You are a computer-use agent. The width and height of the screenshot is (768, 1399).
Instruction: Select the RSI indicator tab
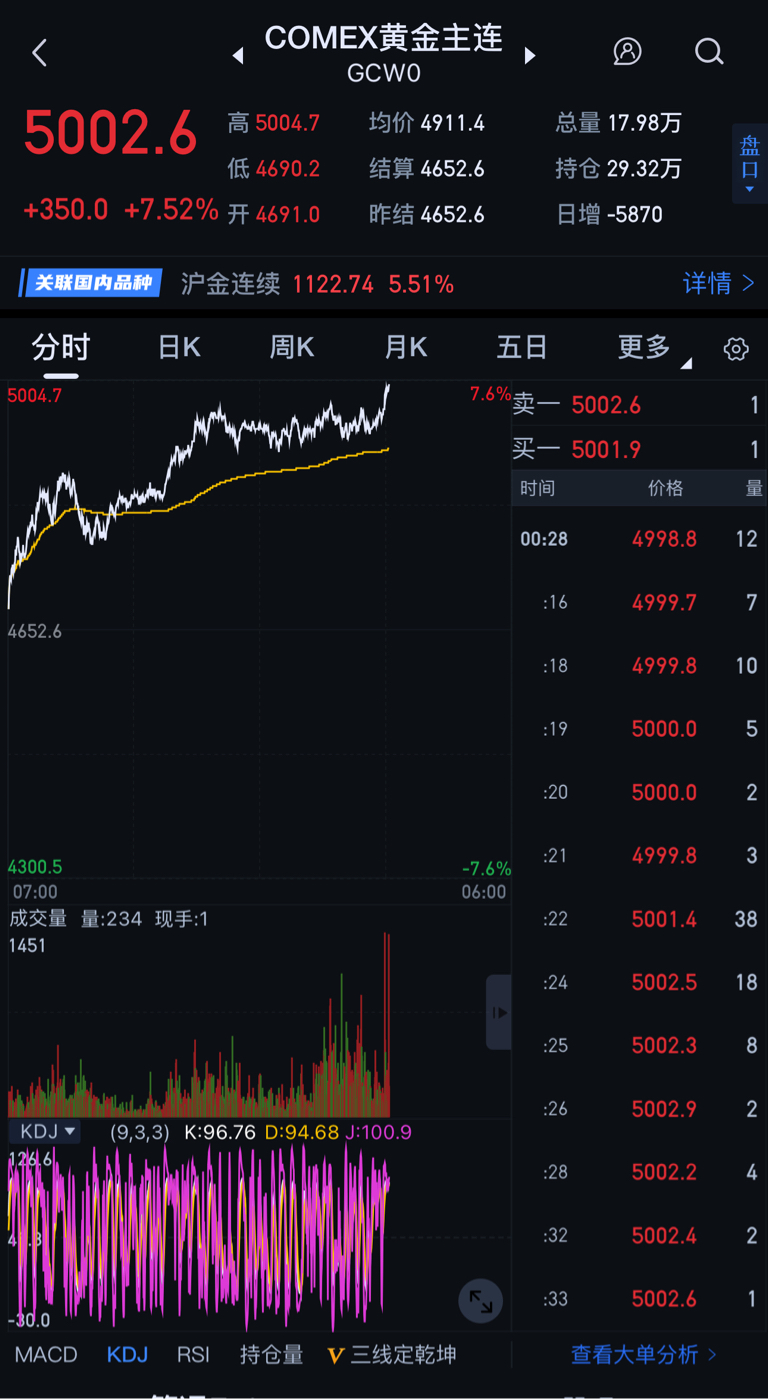194,1355
